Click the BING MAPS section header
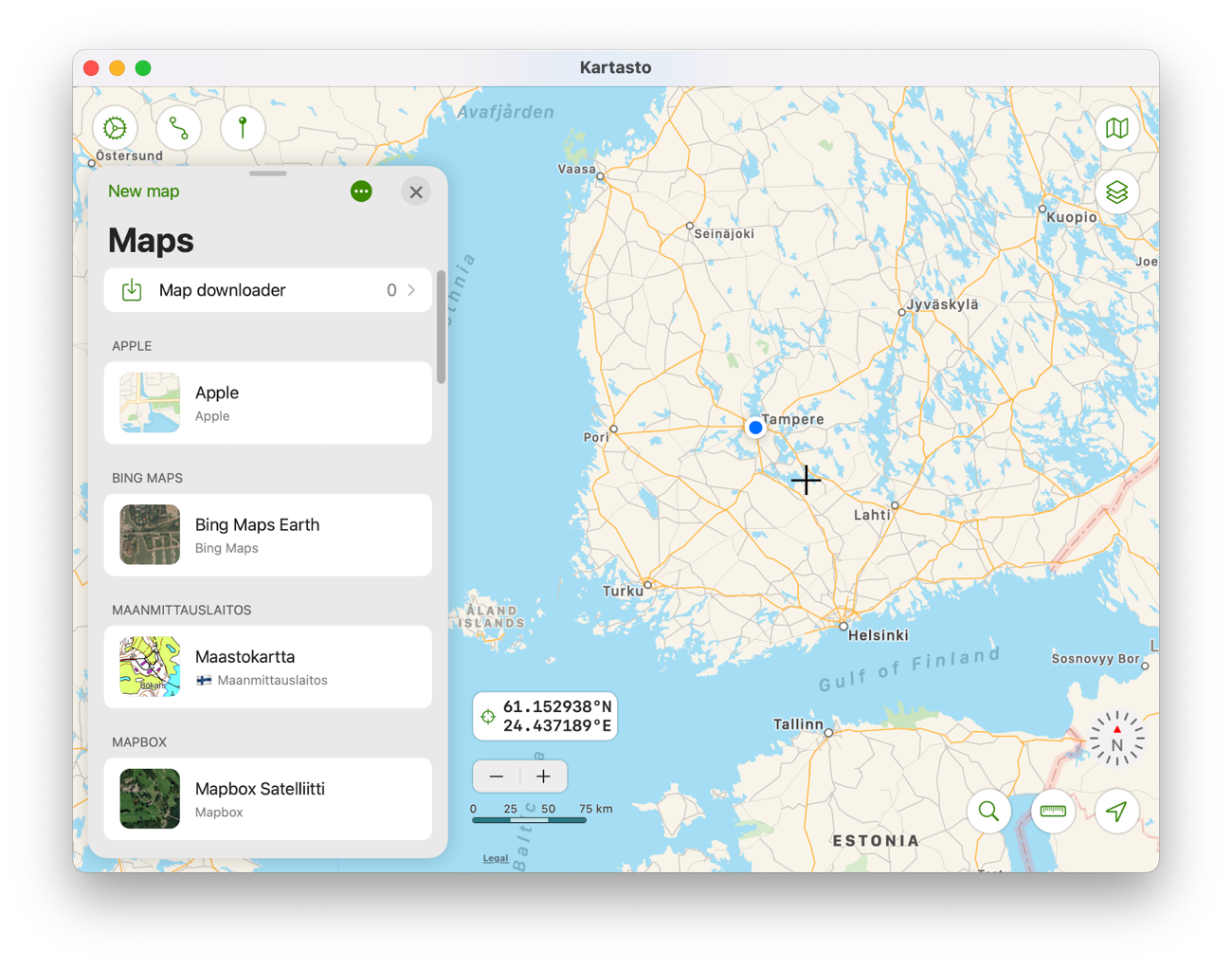 148,478
